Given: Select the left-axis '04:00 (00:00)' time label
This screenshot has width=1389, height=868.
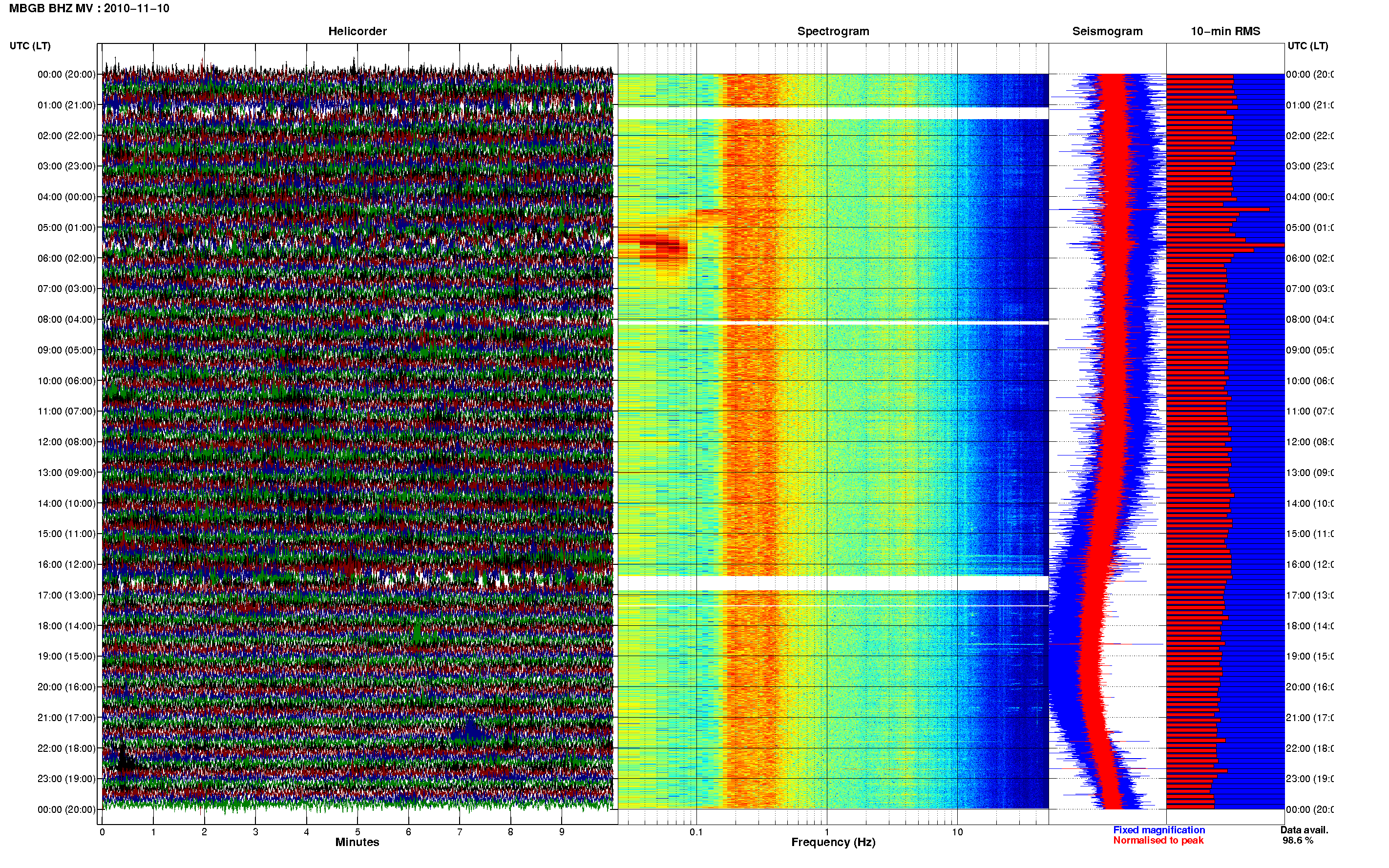Looking at the screenshot, I should tap(66, 197).
